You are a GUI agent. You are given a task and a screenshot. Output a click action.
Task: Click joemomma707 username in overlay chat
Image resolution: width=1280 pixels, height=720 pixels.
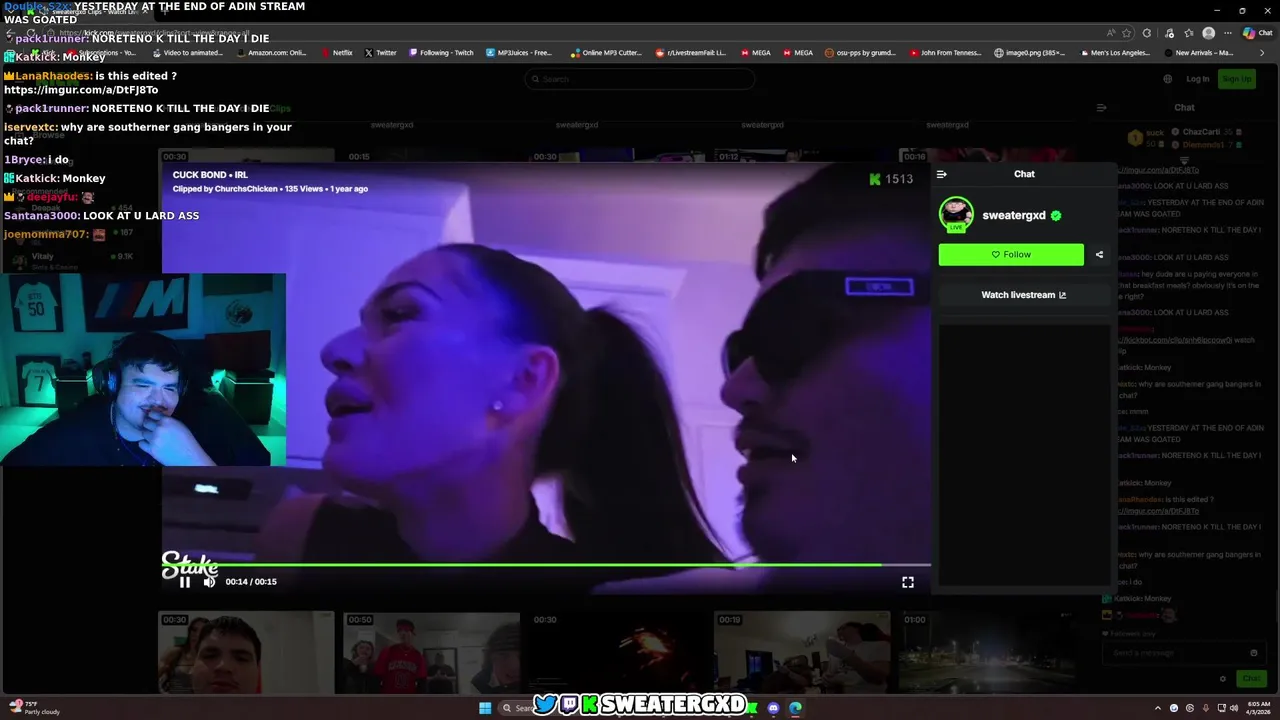(x=45, y=235)
